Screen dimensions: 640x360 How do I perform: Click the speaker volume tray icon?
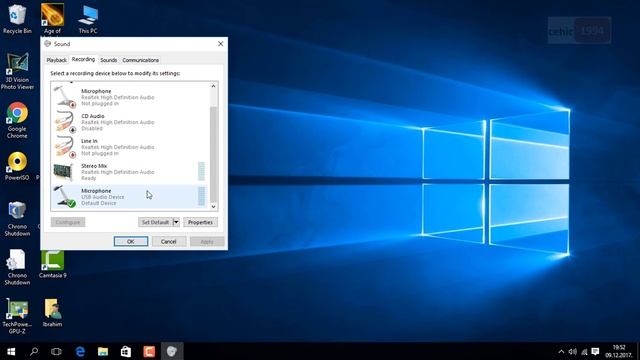click(x=573, y=351)
